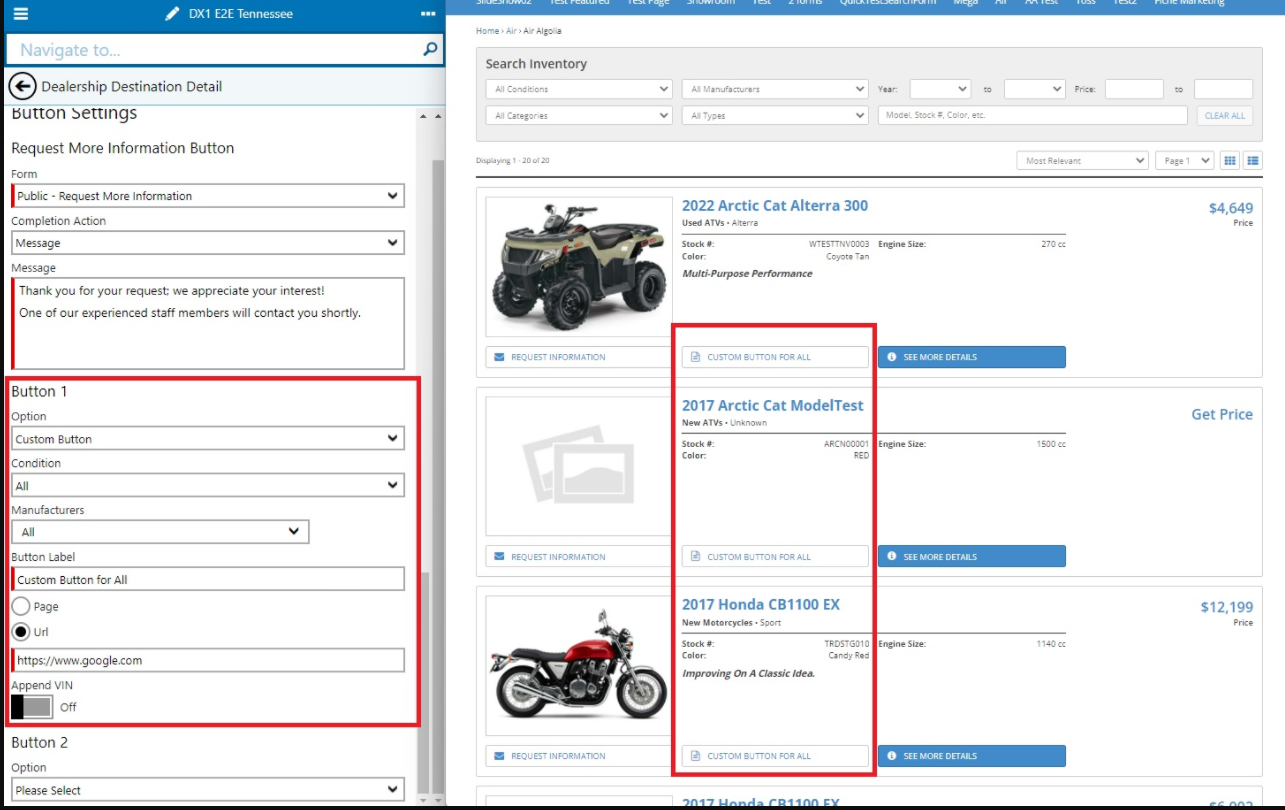Click the $12,199 price text
The image size is (1285, 810).
click(1226, 607)
